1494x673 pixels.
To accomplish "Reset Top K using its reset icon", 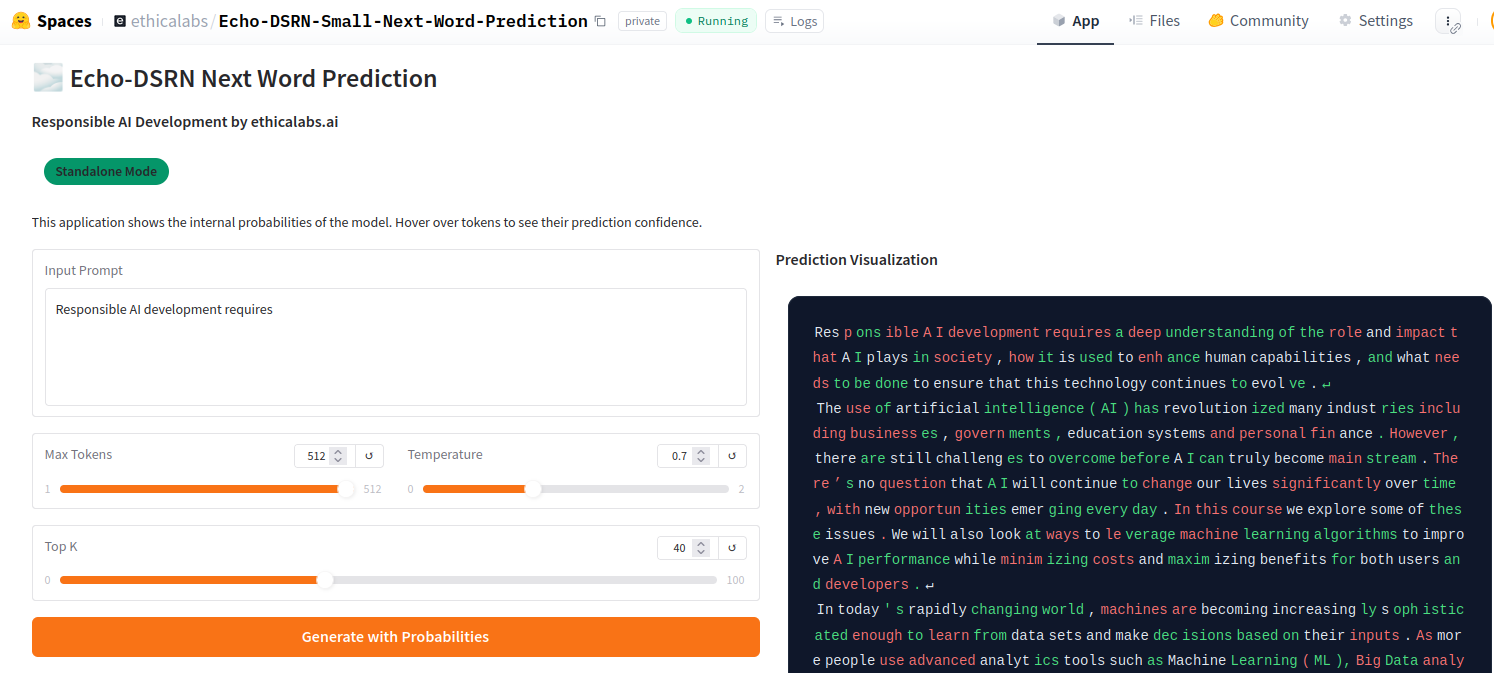I will (x=732, y=548).
